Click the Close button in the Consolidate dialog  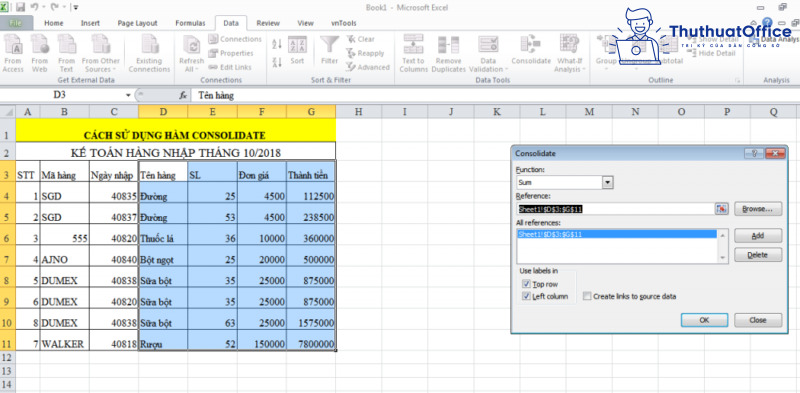pos(758,320)
